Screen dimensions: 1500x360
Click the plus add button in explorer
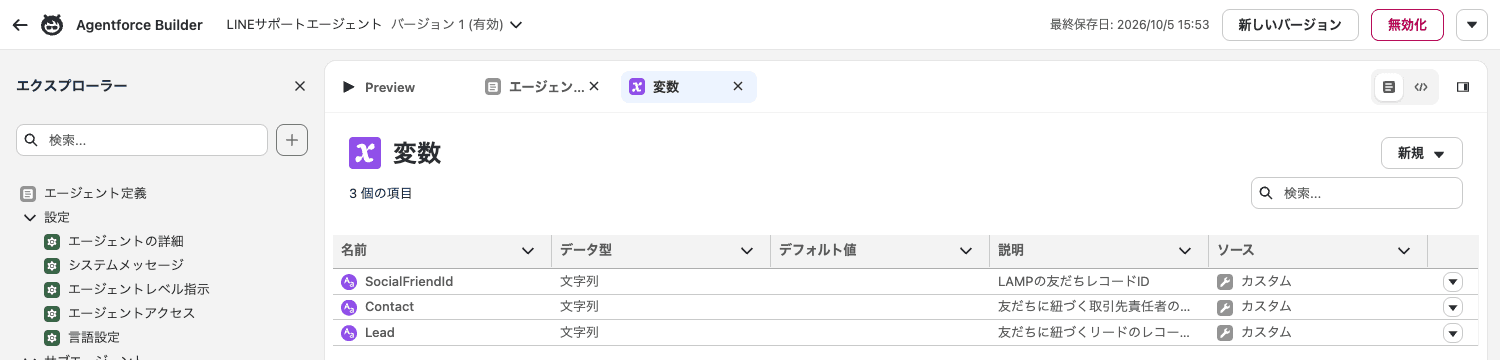pyautogui.click(x=292, y=140)
